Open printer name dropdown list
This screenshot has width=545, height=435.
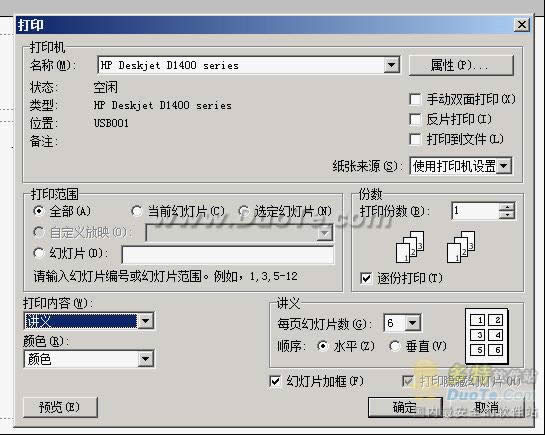coord(392,65)
